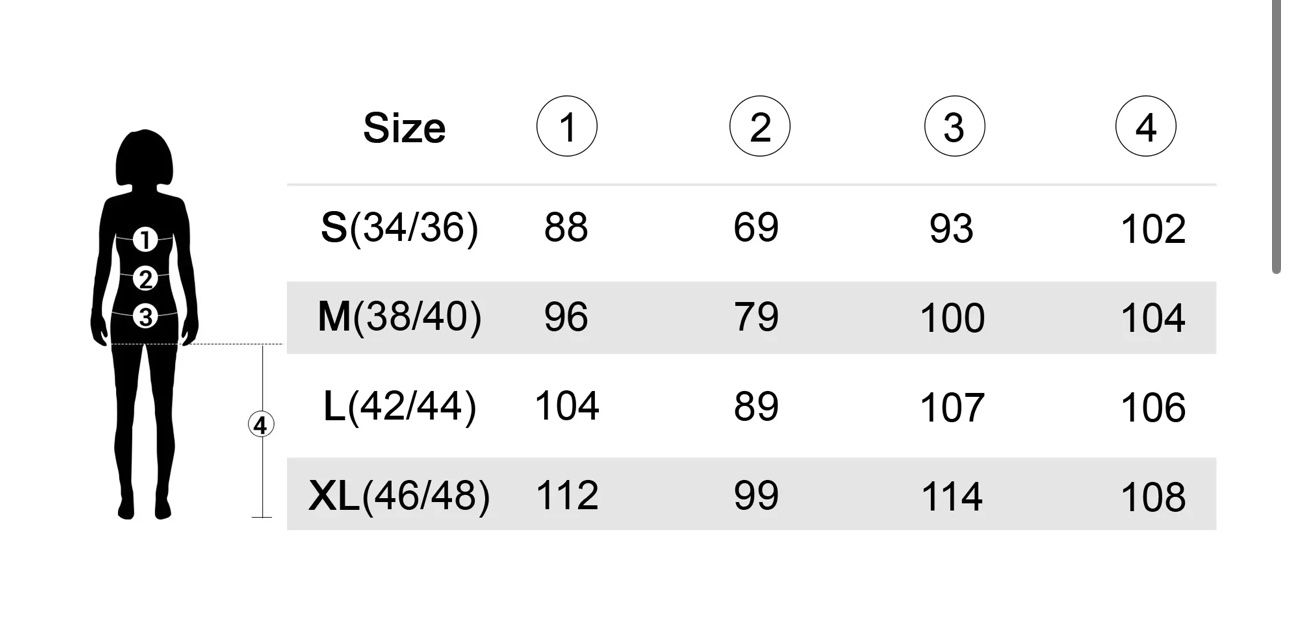
Task: Select the L(42/44) size row
Action: (x=751, y=406)
